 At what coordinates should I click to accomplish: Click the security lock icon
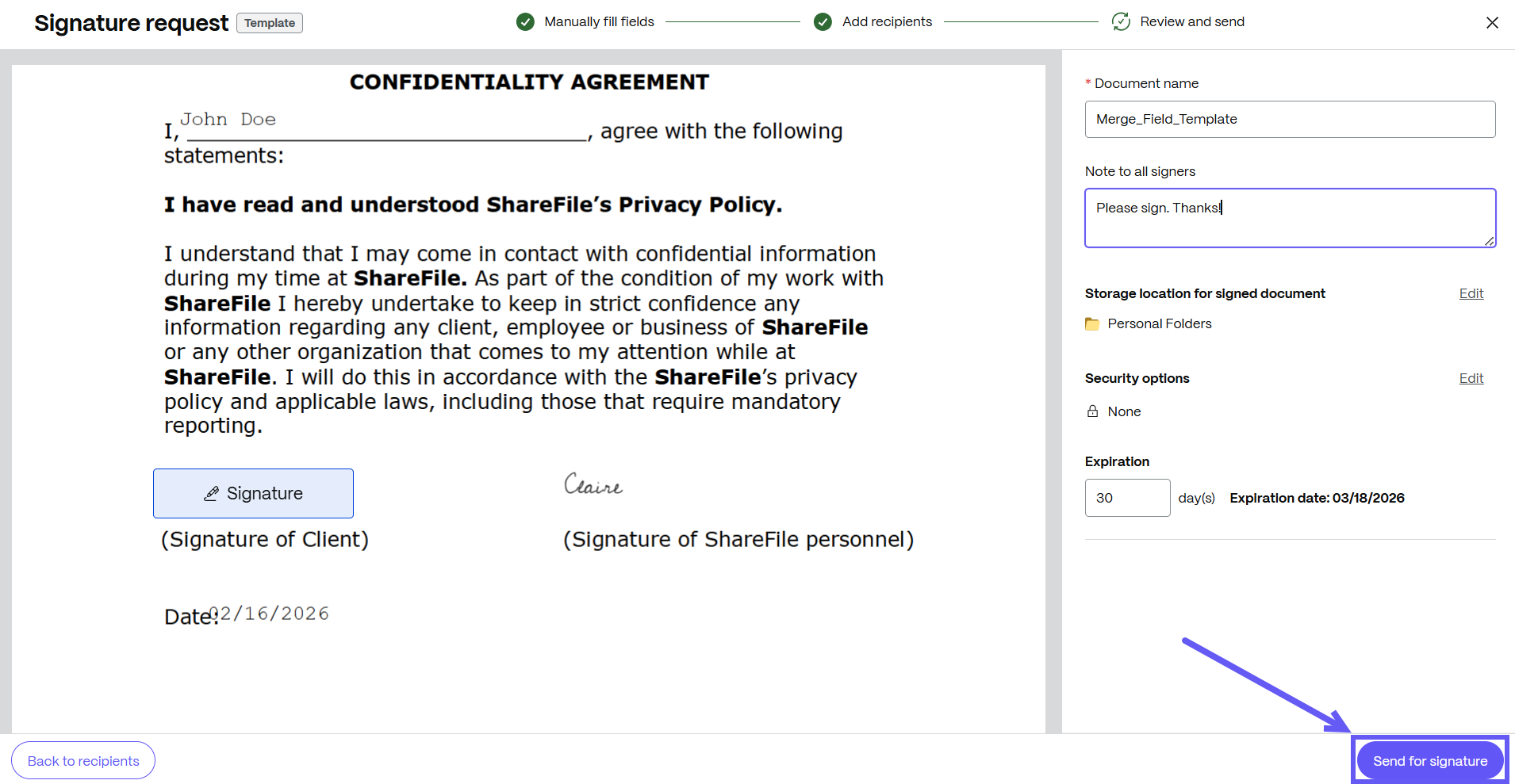[x=1092, y=411]
